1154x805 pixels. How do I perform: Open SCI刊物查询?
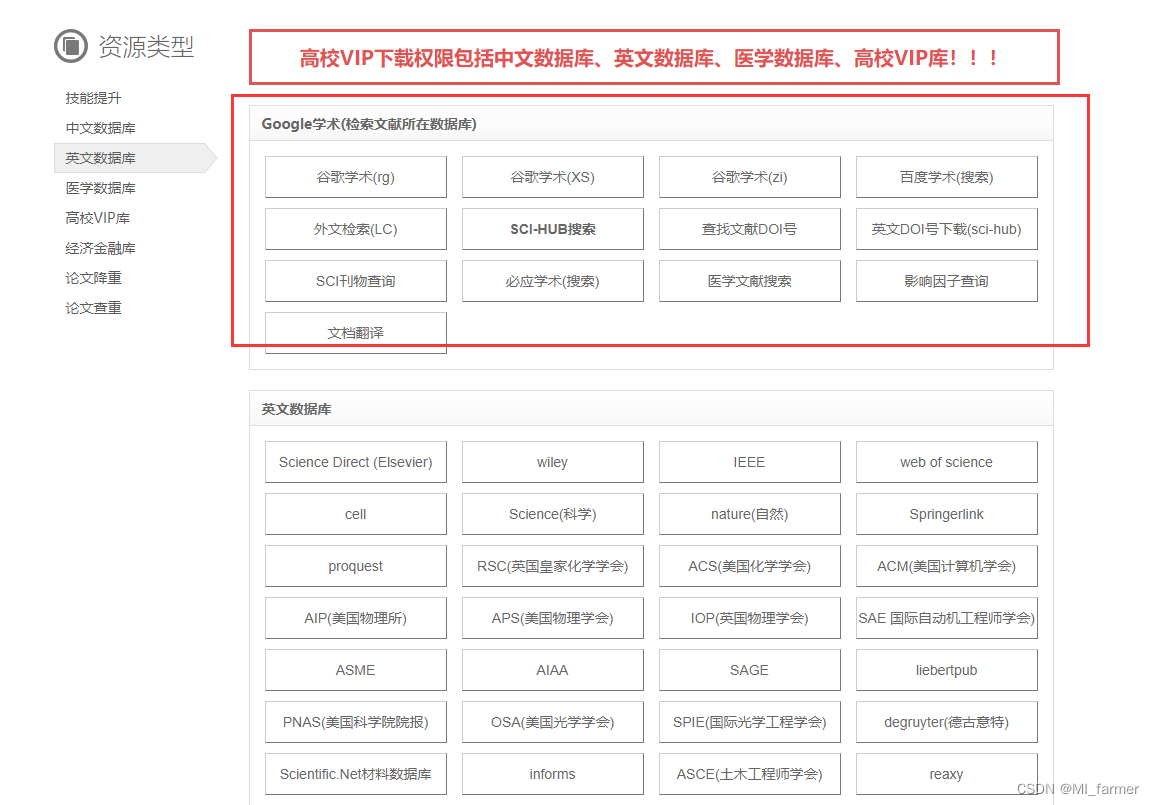[355, 281]
